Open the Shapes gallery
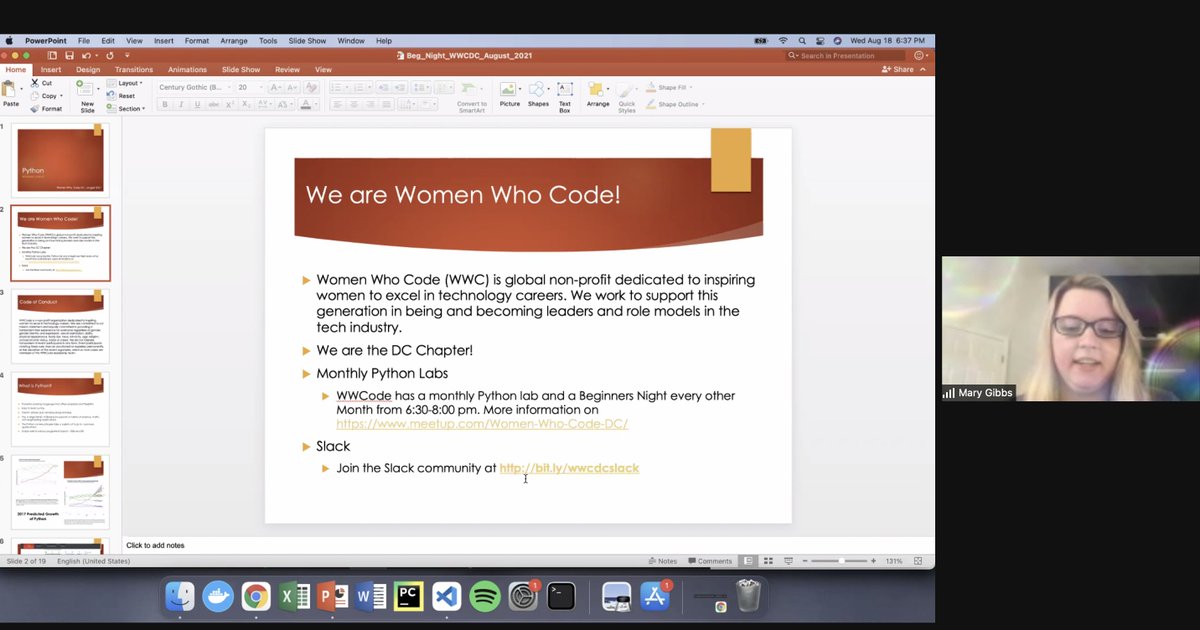1200x630 pixels. tap(538, 94)
